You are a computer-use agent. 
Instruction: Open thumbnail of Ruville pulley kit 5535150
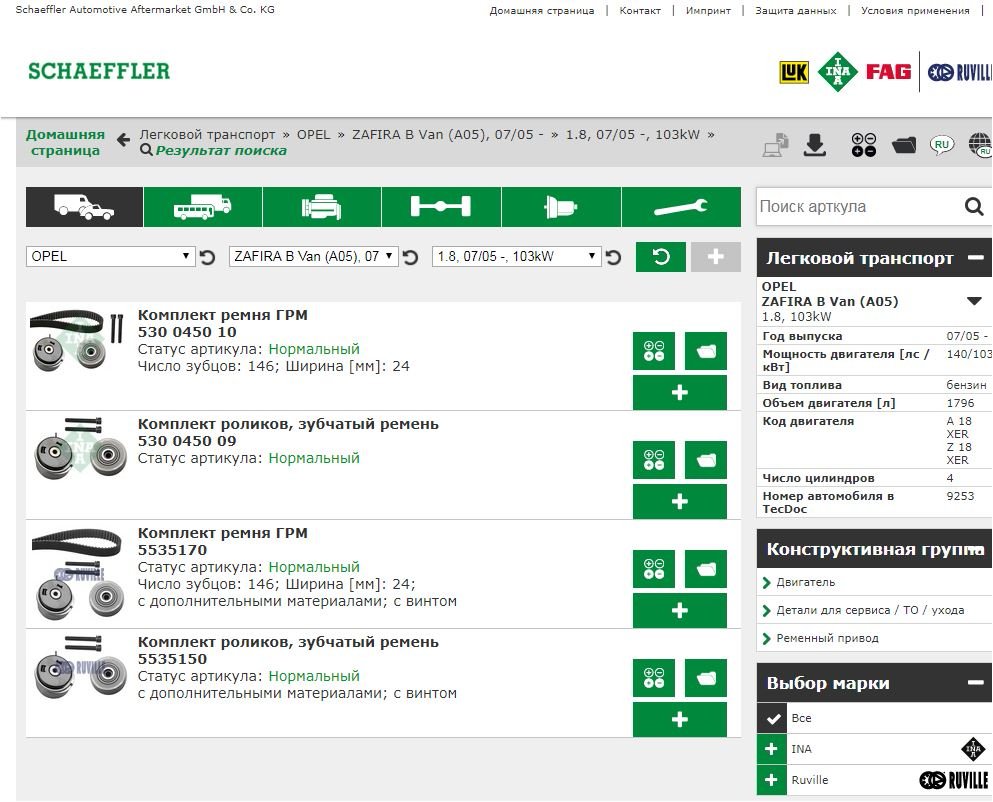point(80,666)
